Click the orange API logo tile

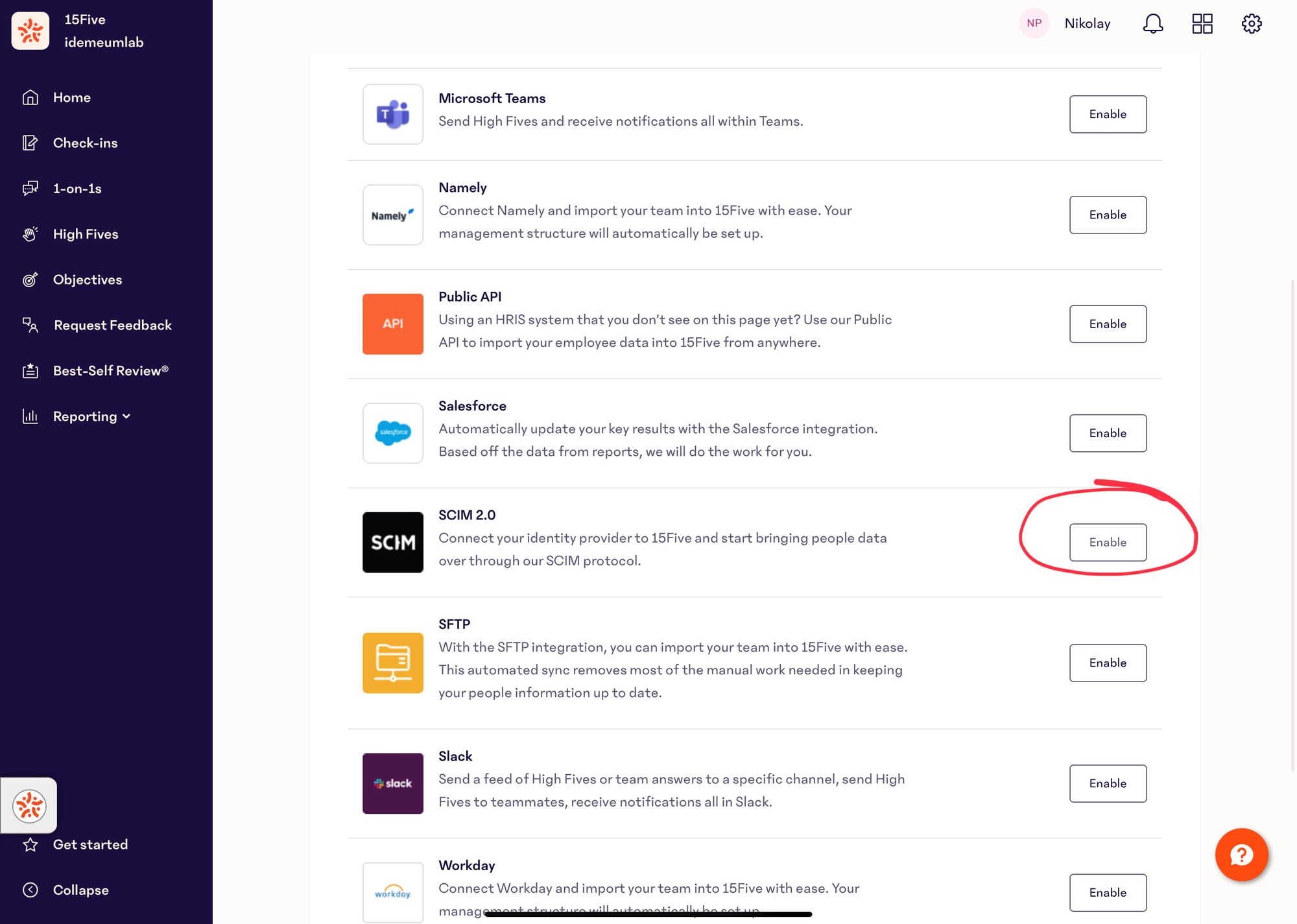coord(393,324)
